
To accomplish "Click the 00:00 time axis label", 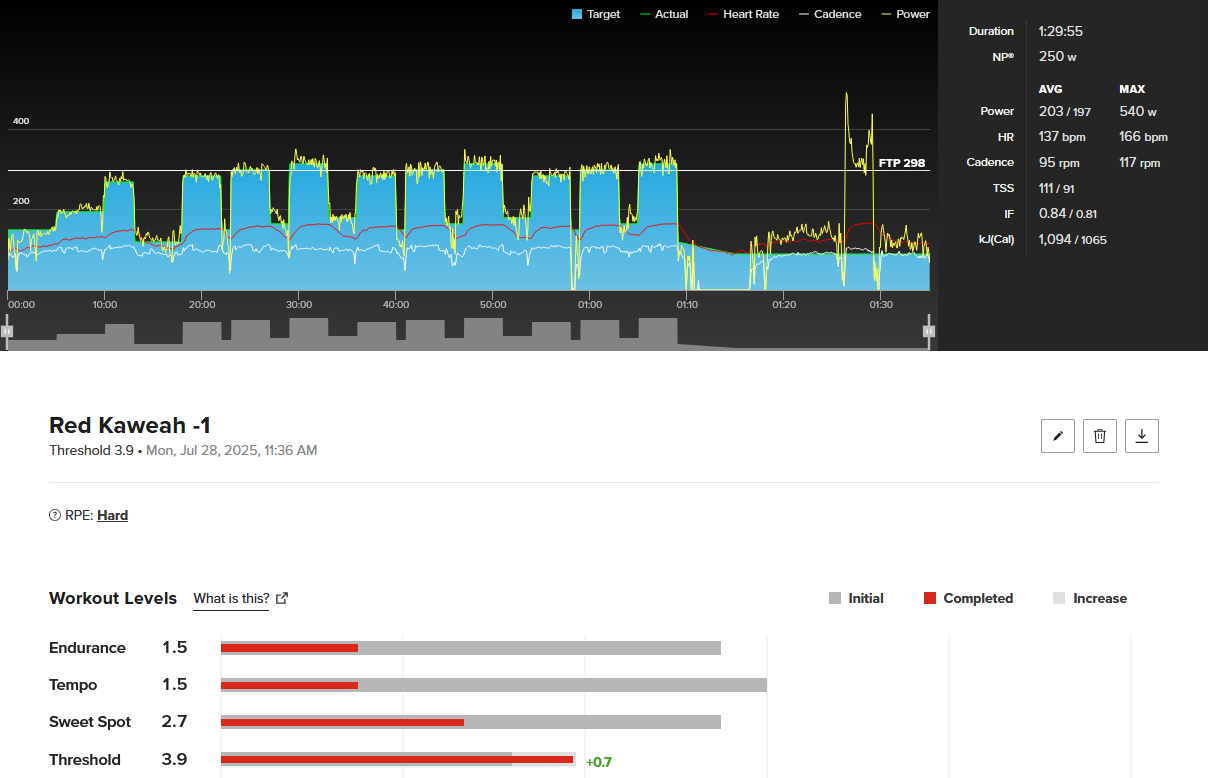I will 21,304.
